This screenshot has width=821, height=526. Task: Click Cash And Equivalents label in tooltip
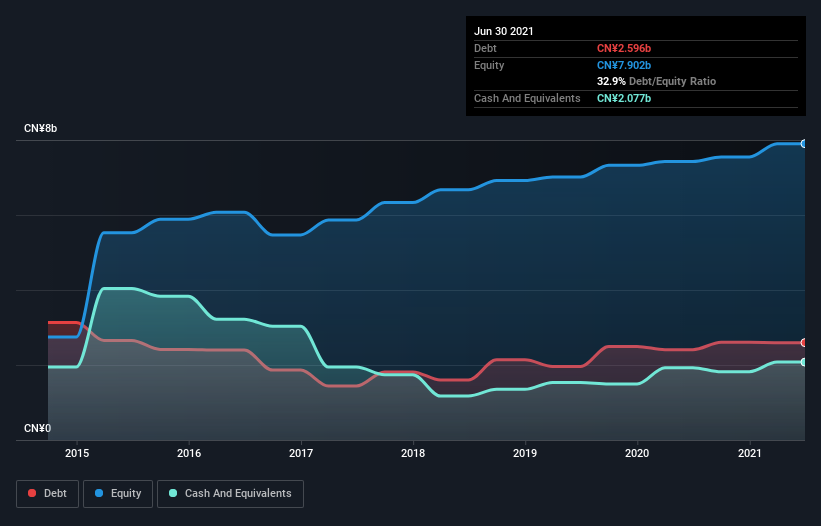tap(527, 98)
